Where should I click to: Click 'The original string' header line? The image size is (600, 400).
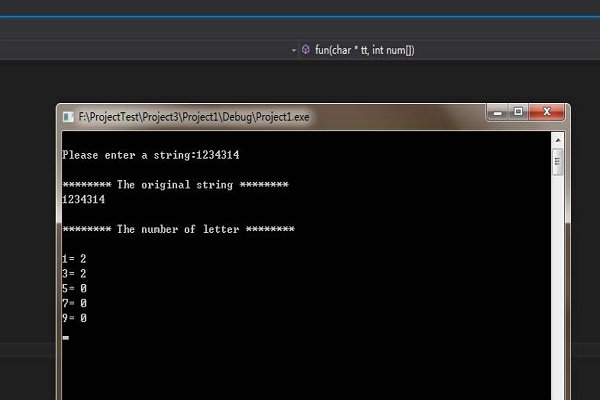(175, 185)
